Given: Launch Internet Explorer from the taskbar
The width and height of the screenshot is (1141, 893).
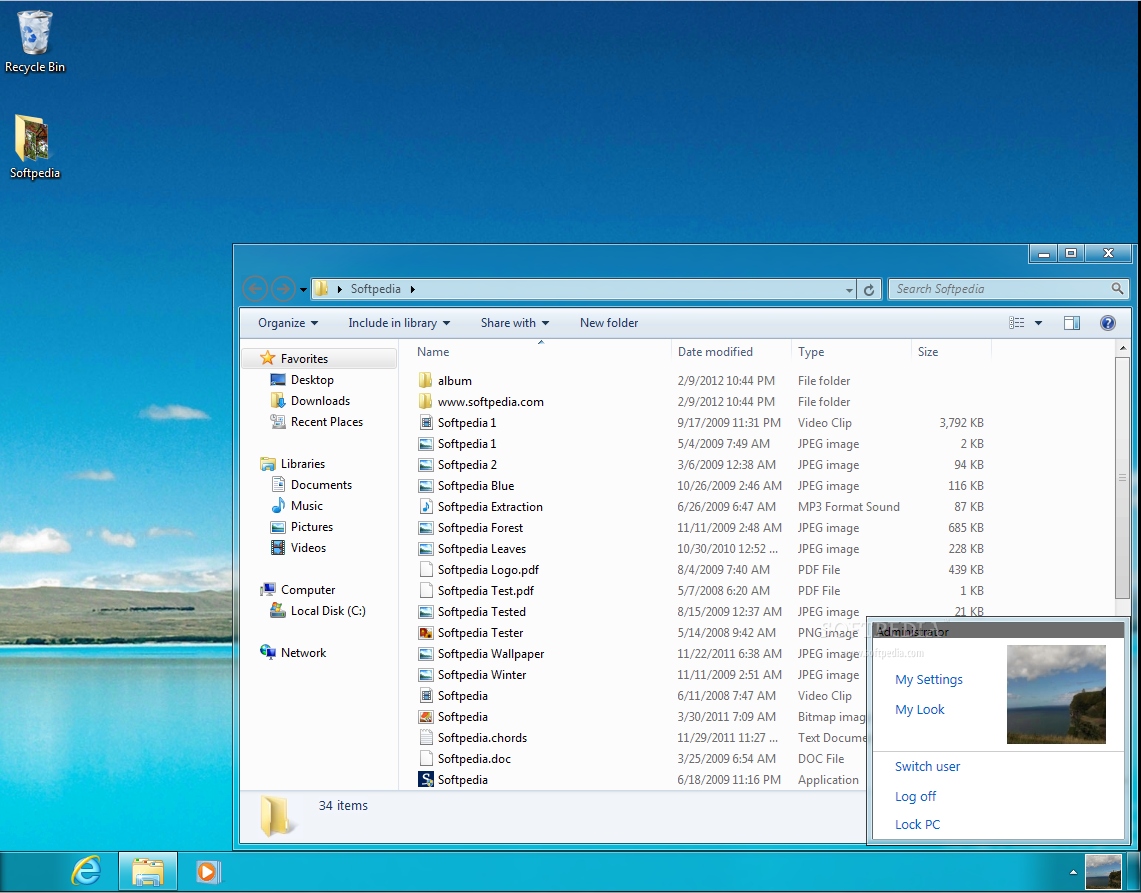Looking at the screenshot, I should [87, 870].
